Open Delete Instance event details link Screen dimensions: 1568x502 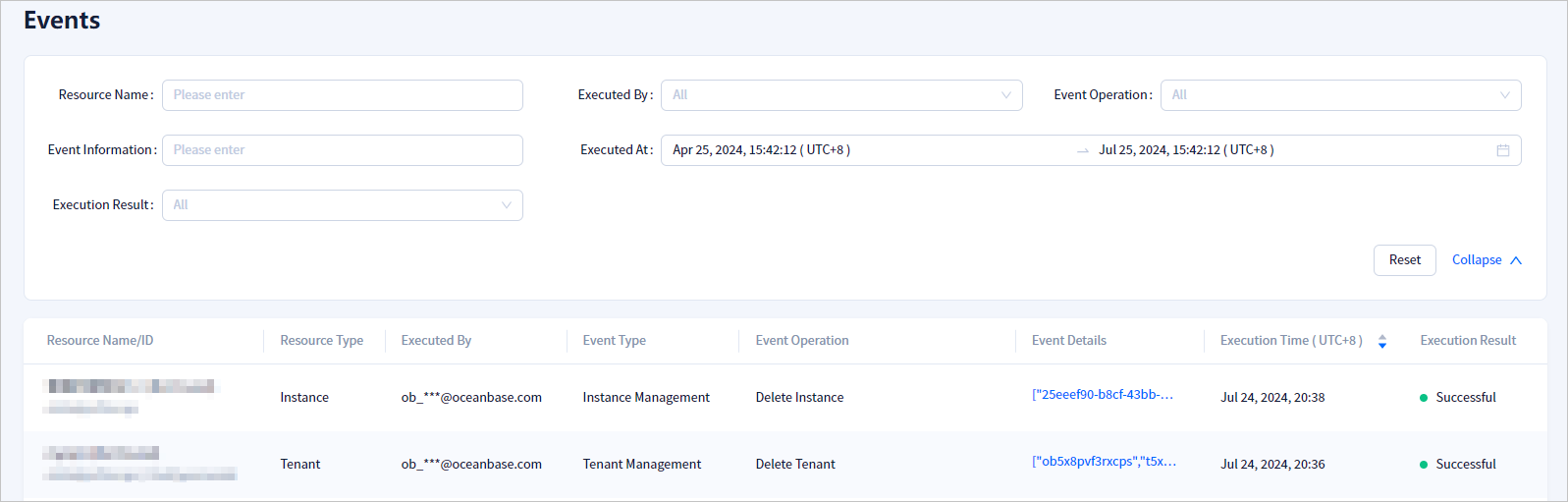point(1102,395)
